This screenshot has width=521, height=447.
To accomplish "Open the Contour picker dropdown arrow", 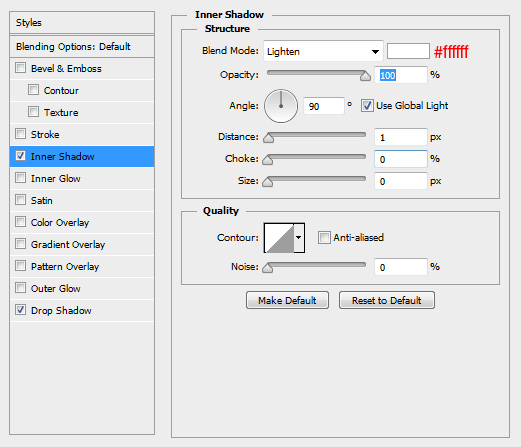I will [299, 238].
